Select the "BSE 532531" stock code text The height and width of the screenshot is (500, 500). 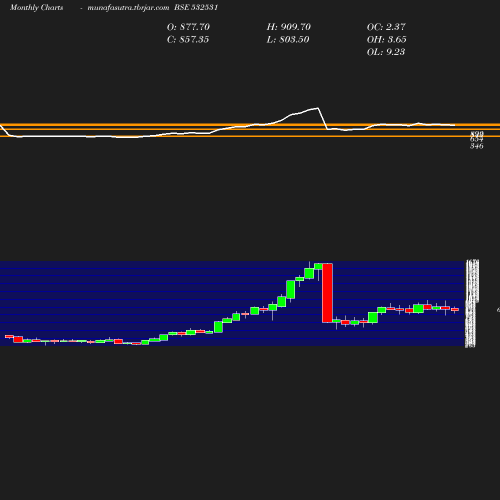(x=196, y=8)
